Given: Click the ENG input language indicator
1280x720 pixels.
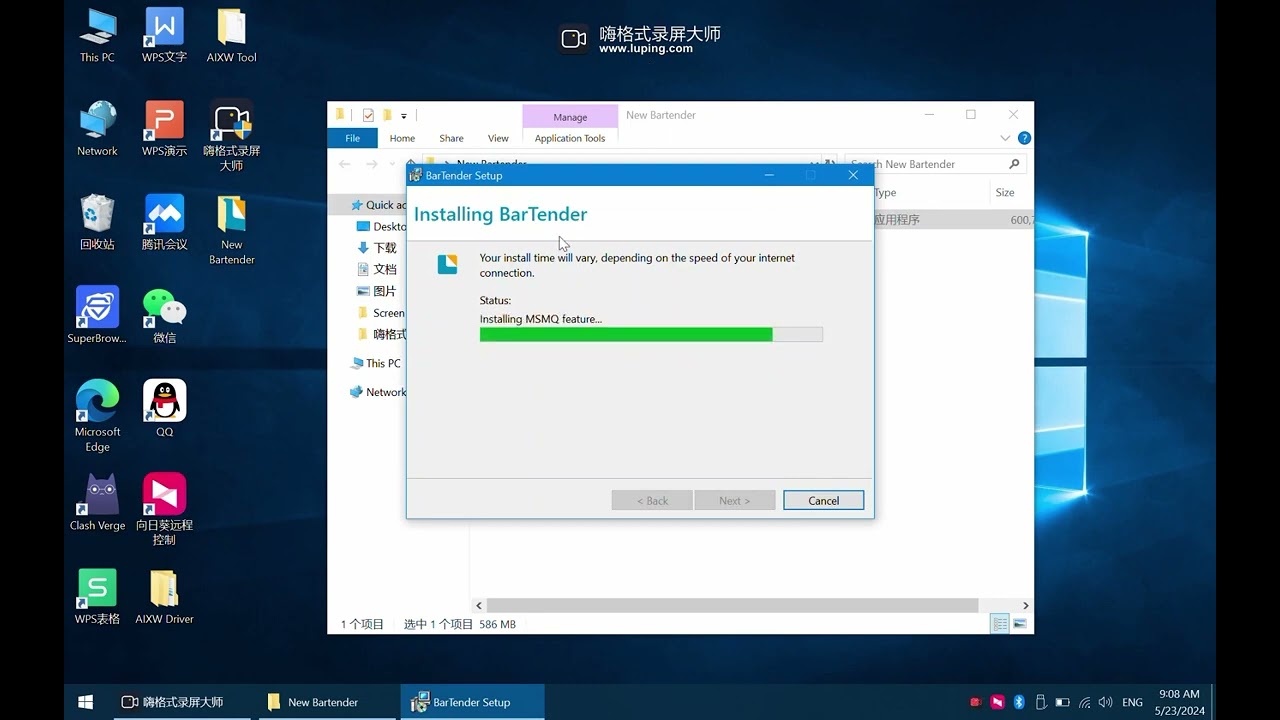Looking at the screenshot, I should coord(1132,702).
